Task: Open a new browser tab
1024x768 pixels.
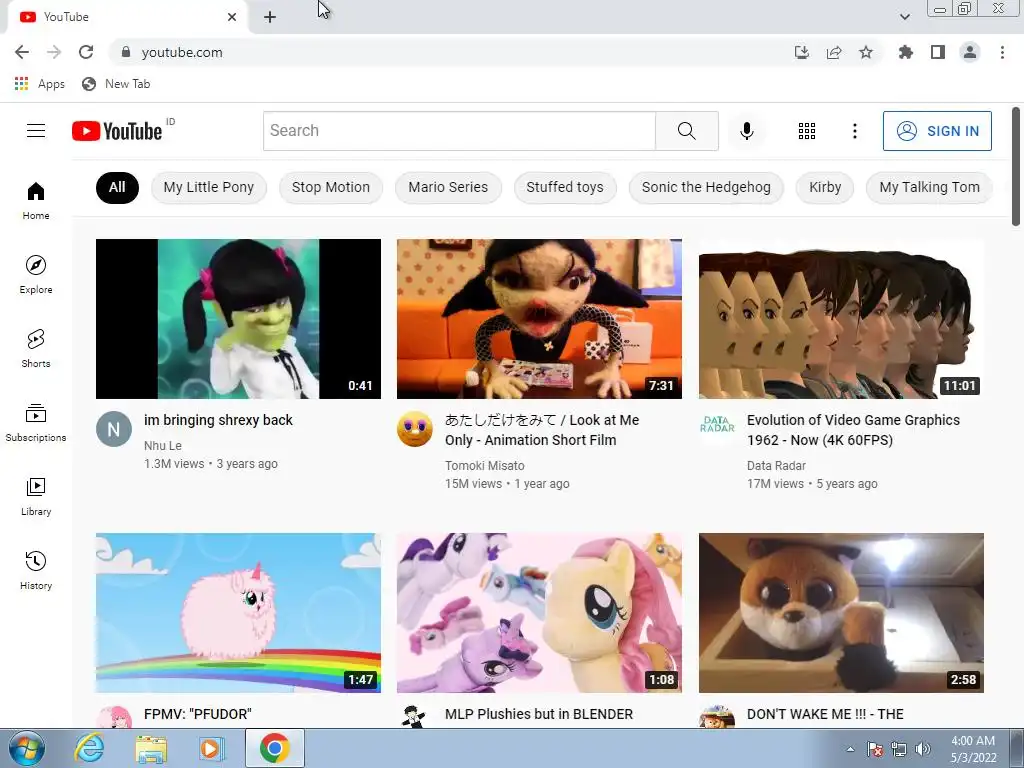Action: click(270, 17)
